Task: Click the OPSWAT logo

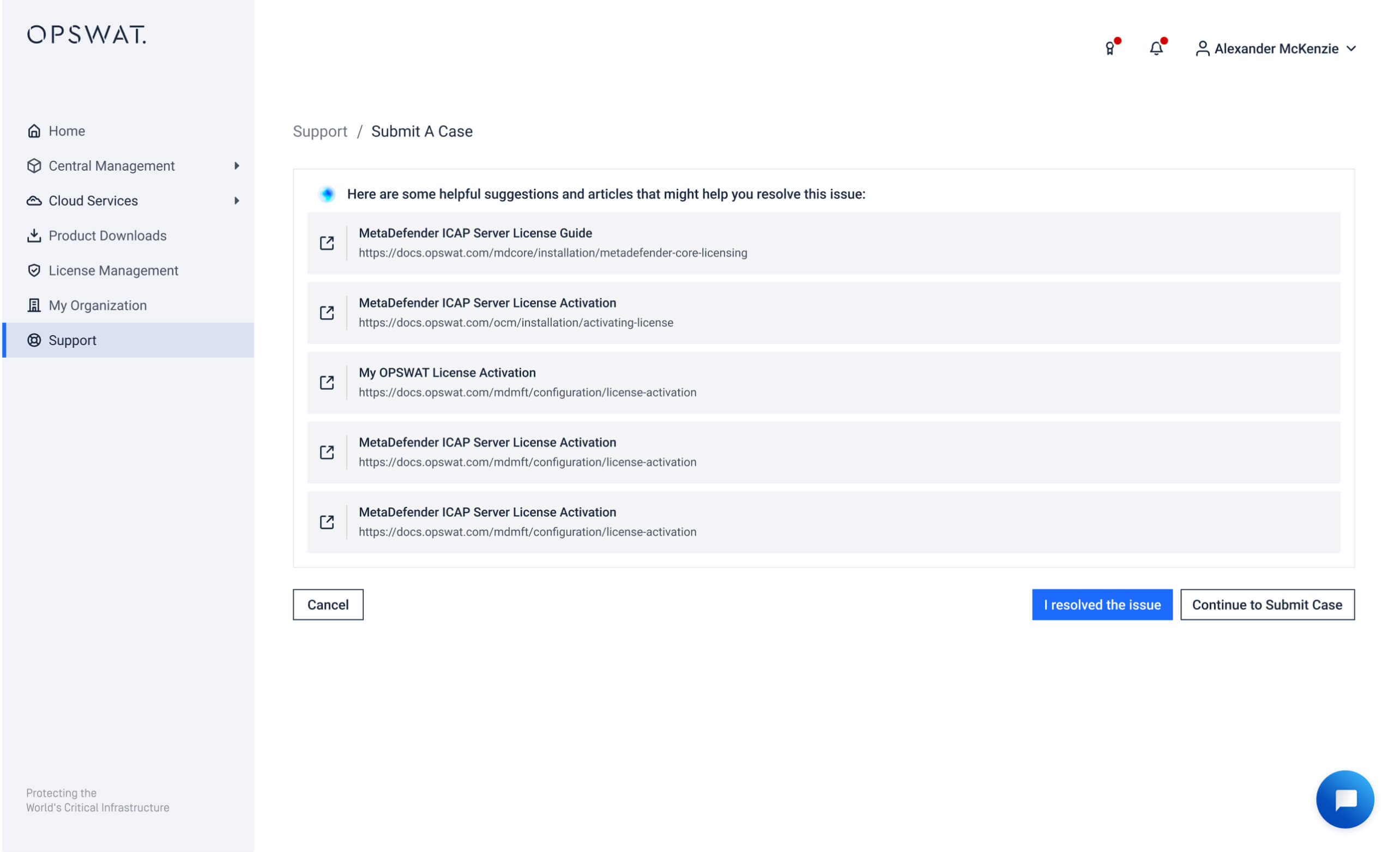Action: 86,35
